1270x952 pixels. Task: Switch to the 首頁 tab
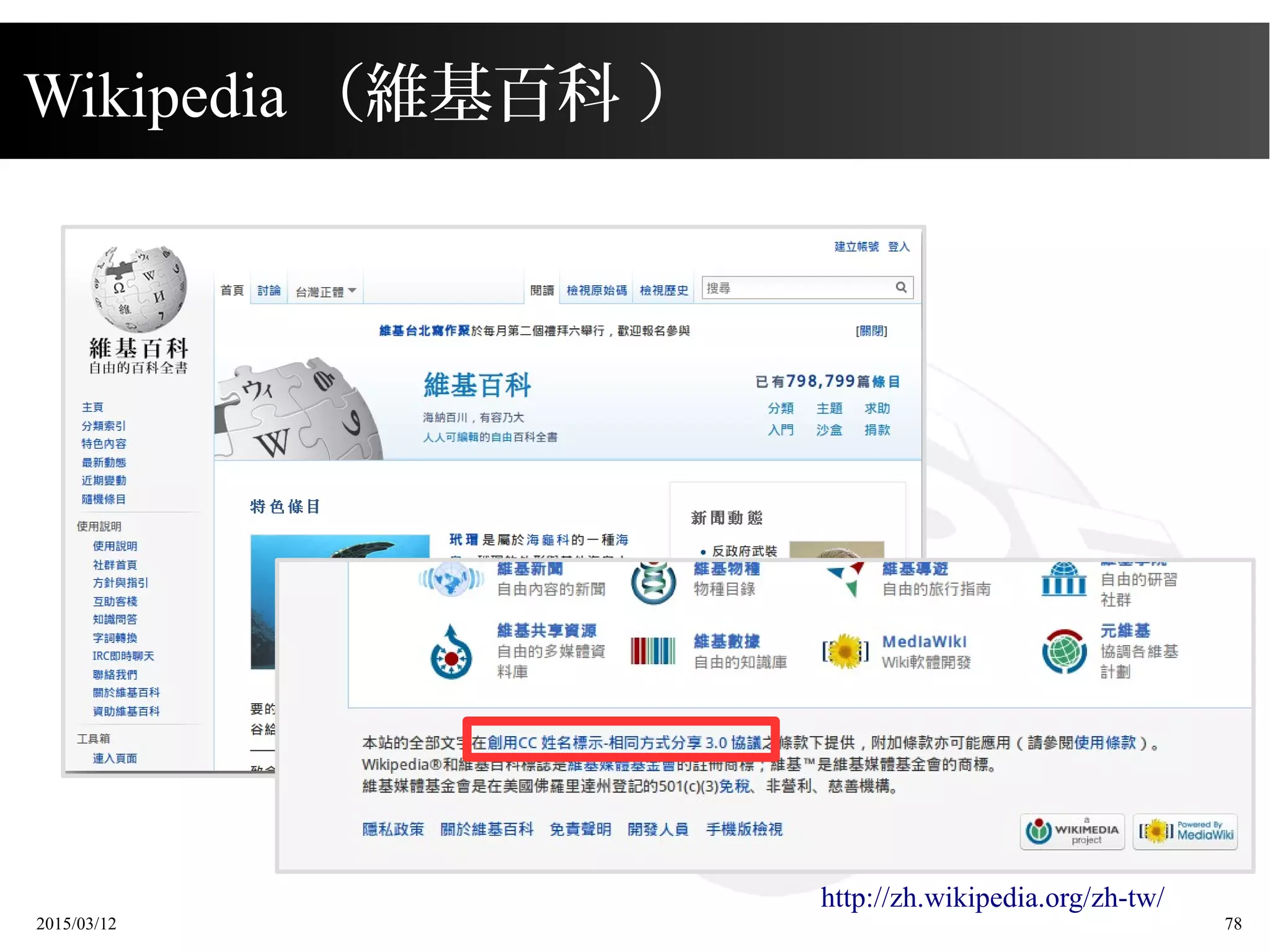pos(233,290)
